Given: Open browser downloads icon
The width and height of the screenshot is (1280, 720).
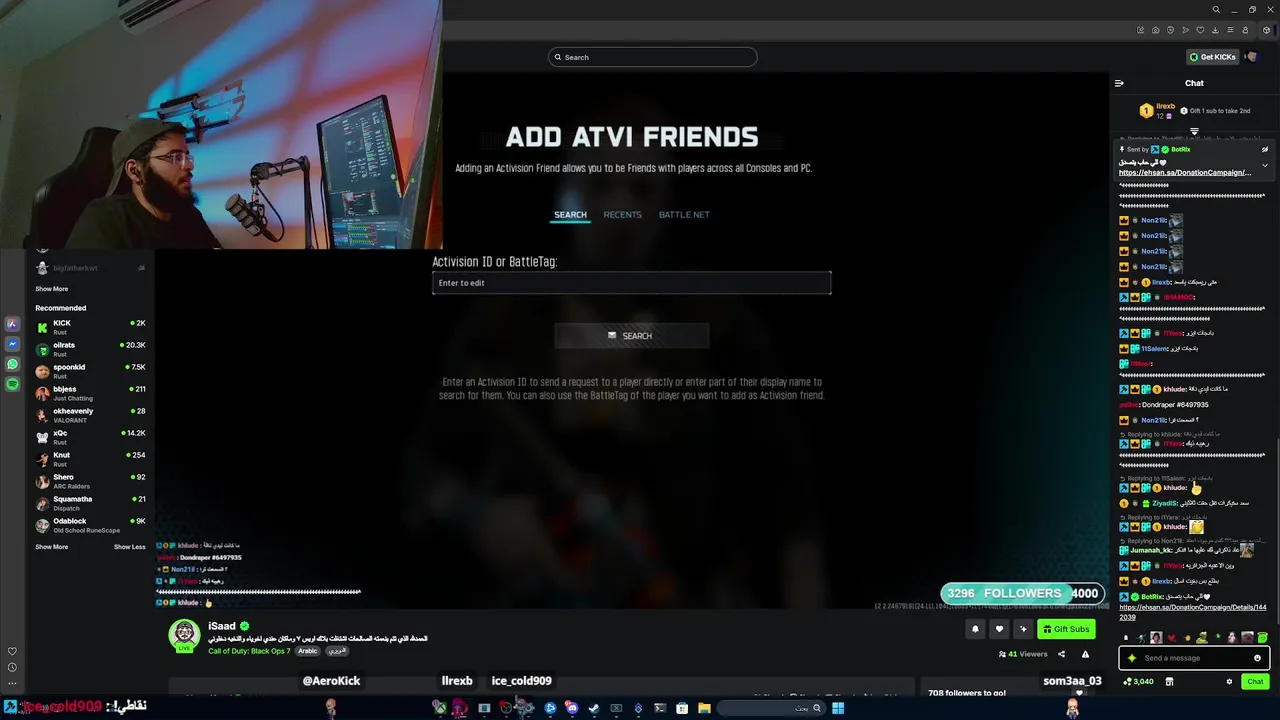Looking at the screenshot, I should pos(1215,30).
